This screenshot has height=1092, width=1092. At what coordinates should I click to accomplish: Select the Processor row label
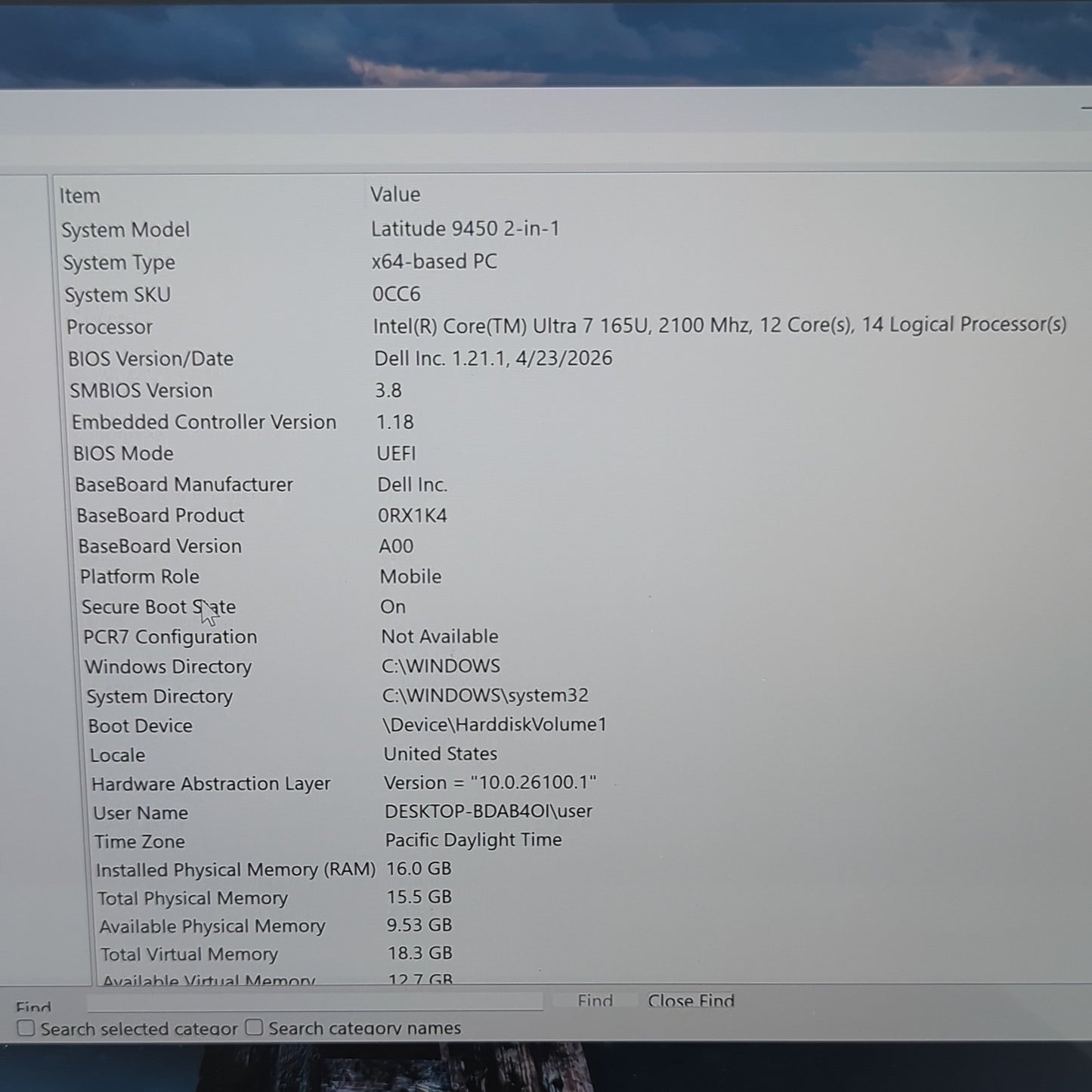110,327
